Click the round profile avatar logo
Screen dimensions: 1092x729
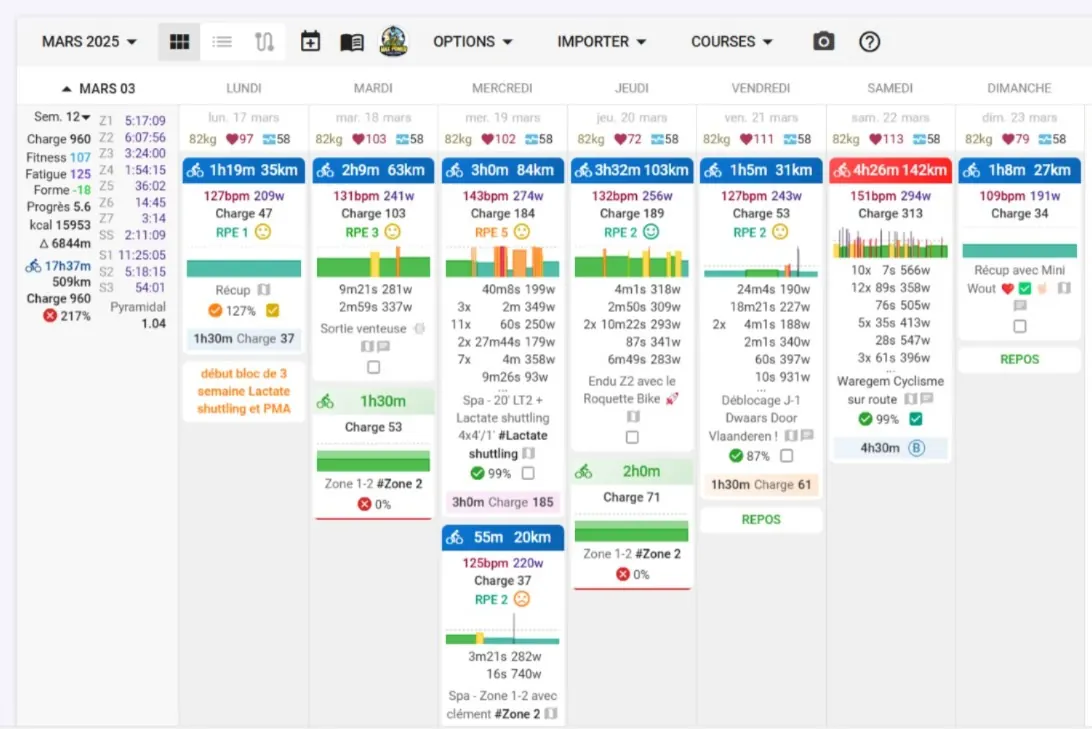(x=393, y=42)
